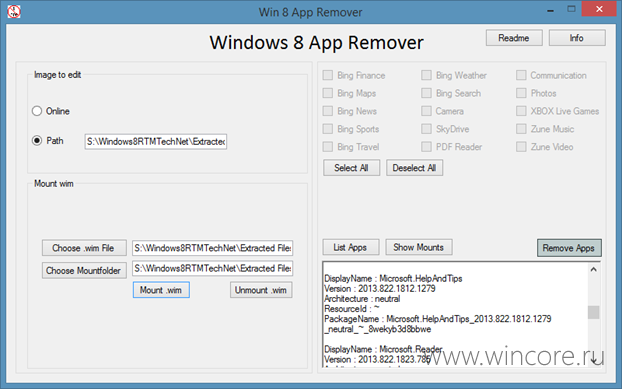Open the Info button
The image size is (622, 389).
click(577, 38)
